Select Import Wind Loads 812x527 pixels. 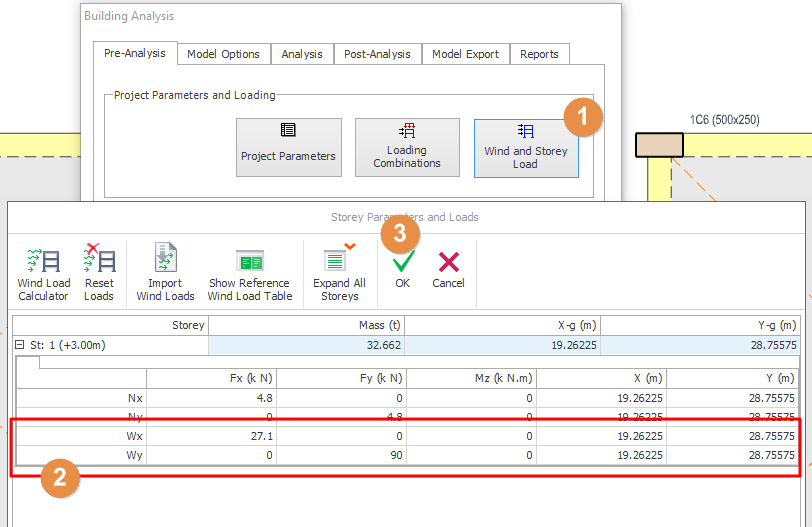coord(165,271)
